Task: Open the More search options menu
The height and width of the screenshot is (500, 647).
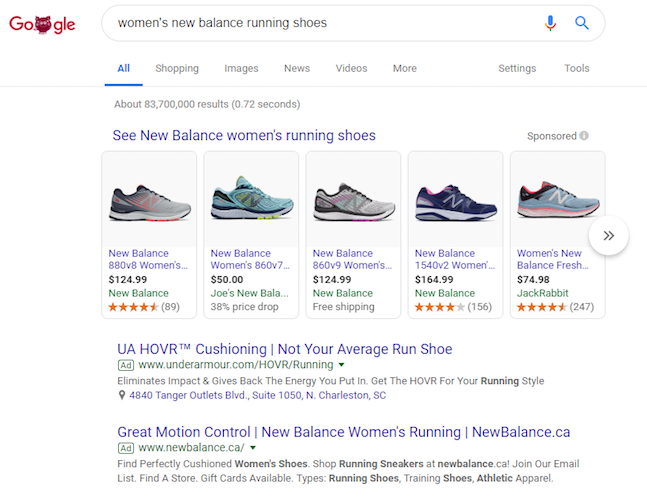Action: (404, 68)
